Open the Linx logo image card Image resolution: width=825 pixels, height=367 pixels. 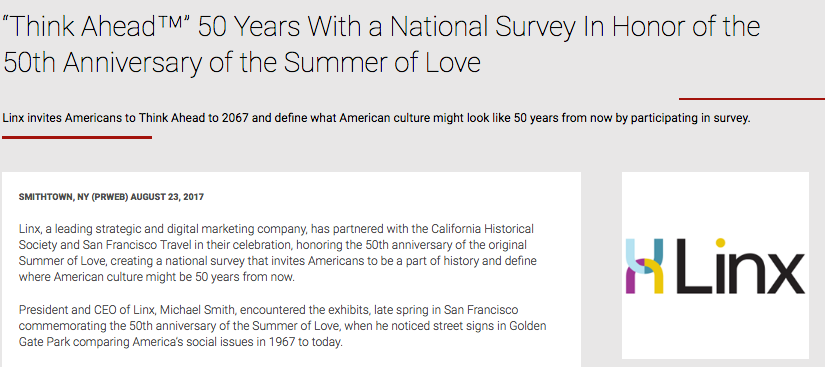tap(715, 266)
